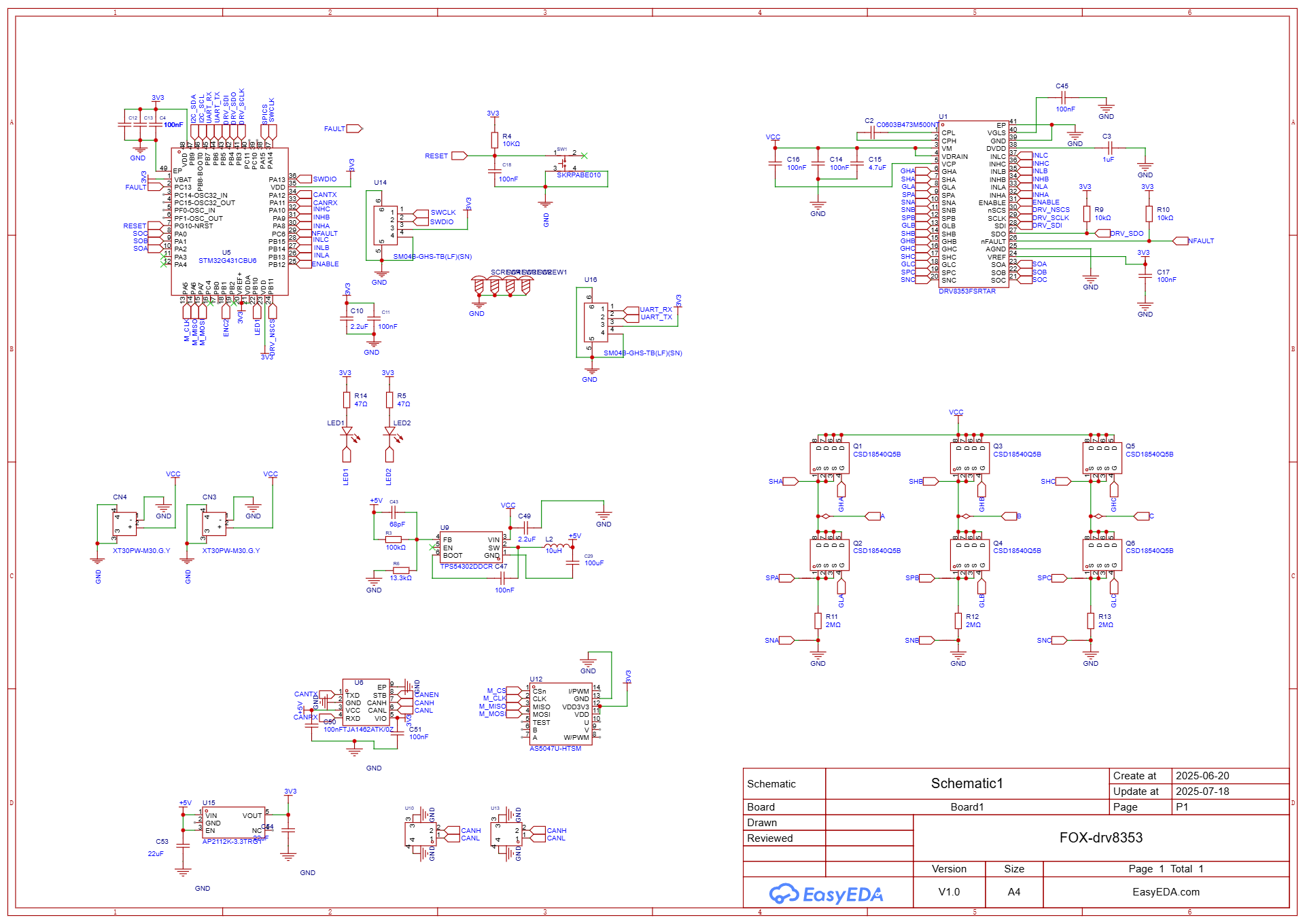Image resolution: width=1305 pixels, height=924 pixels.
Task: Select resistor R5 47Ω
Action: [x=389, y=400]
